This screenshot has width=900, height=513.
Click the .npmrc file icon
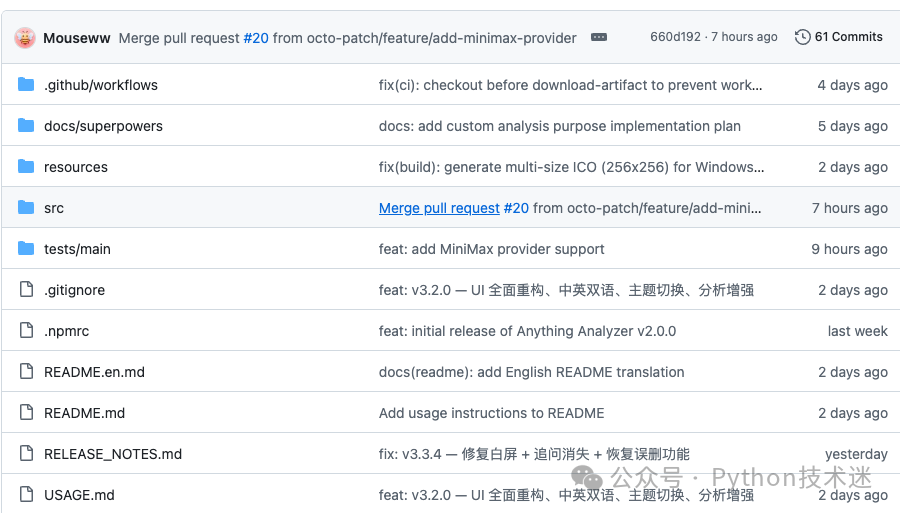(26, 330)
